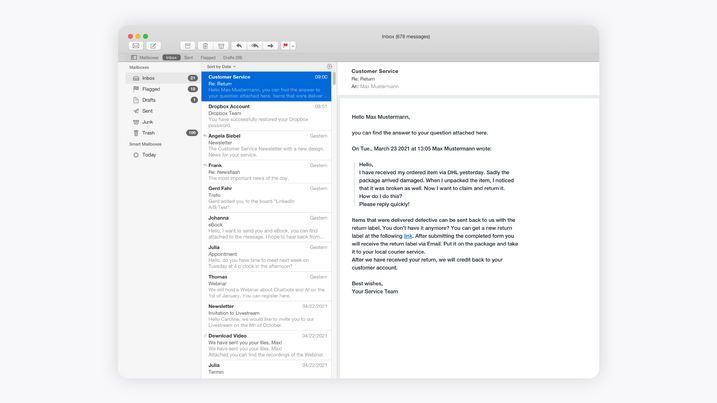Viewport: 717px width, 403px height.
Task: Forward the selected message
Action: 271,46
